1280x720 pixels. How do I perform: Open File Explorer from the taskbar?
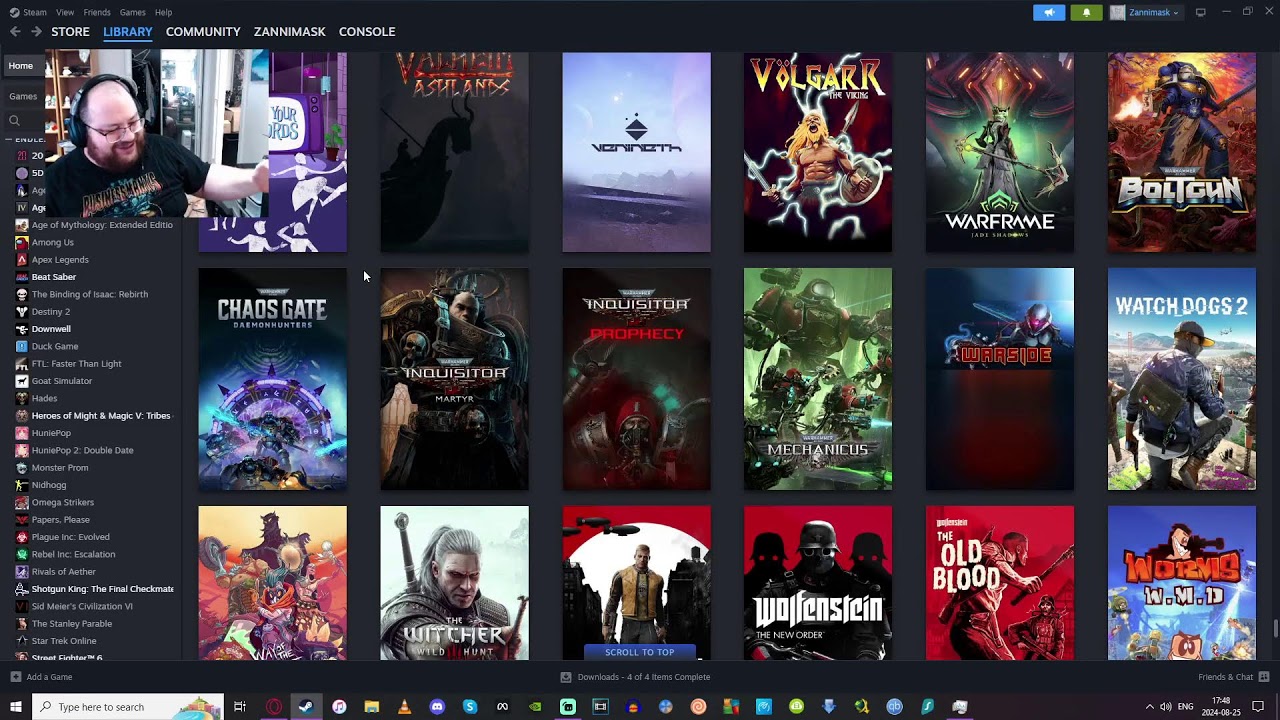[372, 707]
